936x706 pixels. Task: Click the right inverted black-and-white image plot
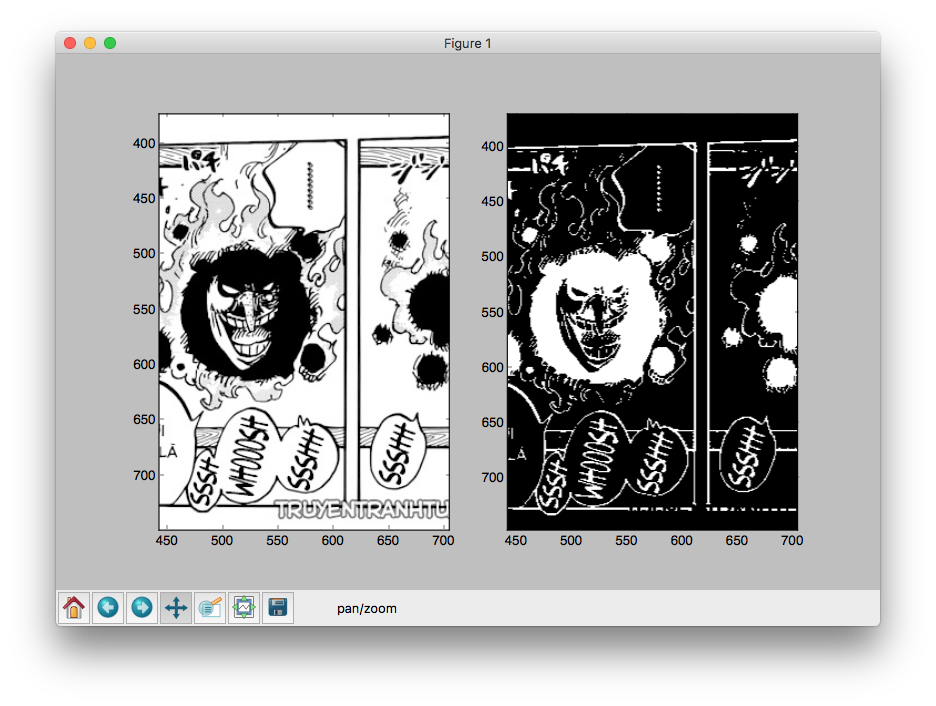click(x=652, y=322)
